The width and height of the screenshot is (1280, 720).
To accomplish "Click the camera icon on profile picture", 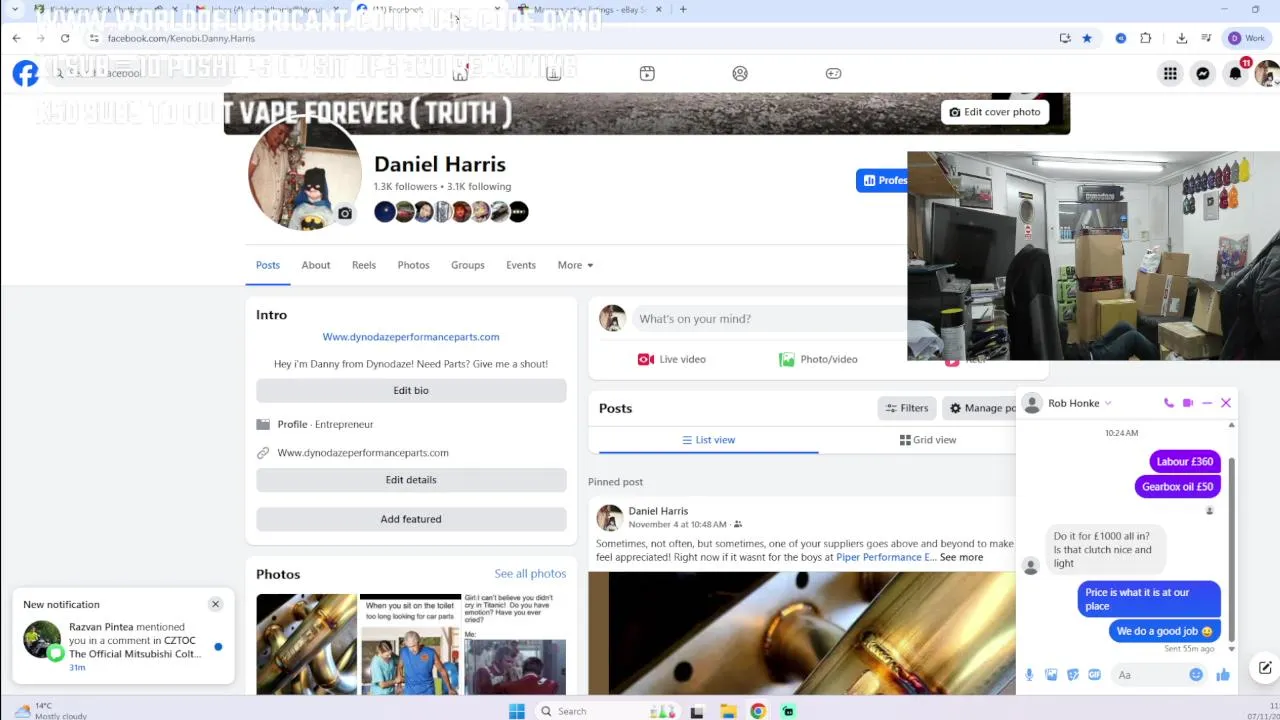I will tap(345, 213).
